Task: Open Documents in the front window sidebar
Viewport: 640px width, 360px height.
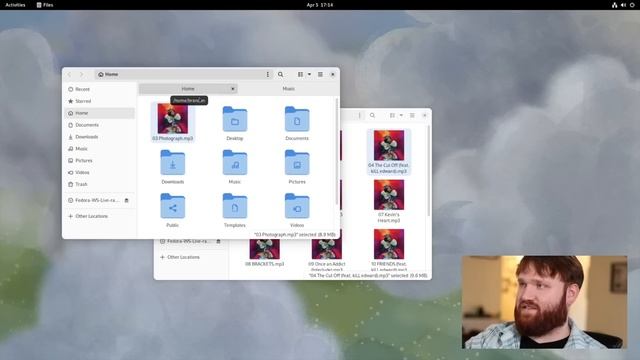Action: pos(100,125)
